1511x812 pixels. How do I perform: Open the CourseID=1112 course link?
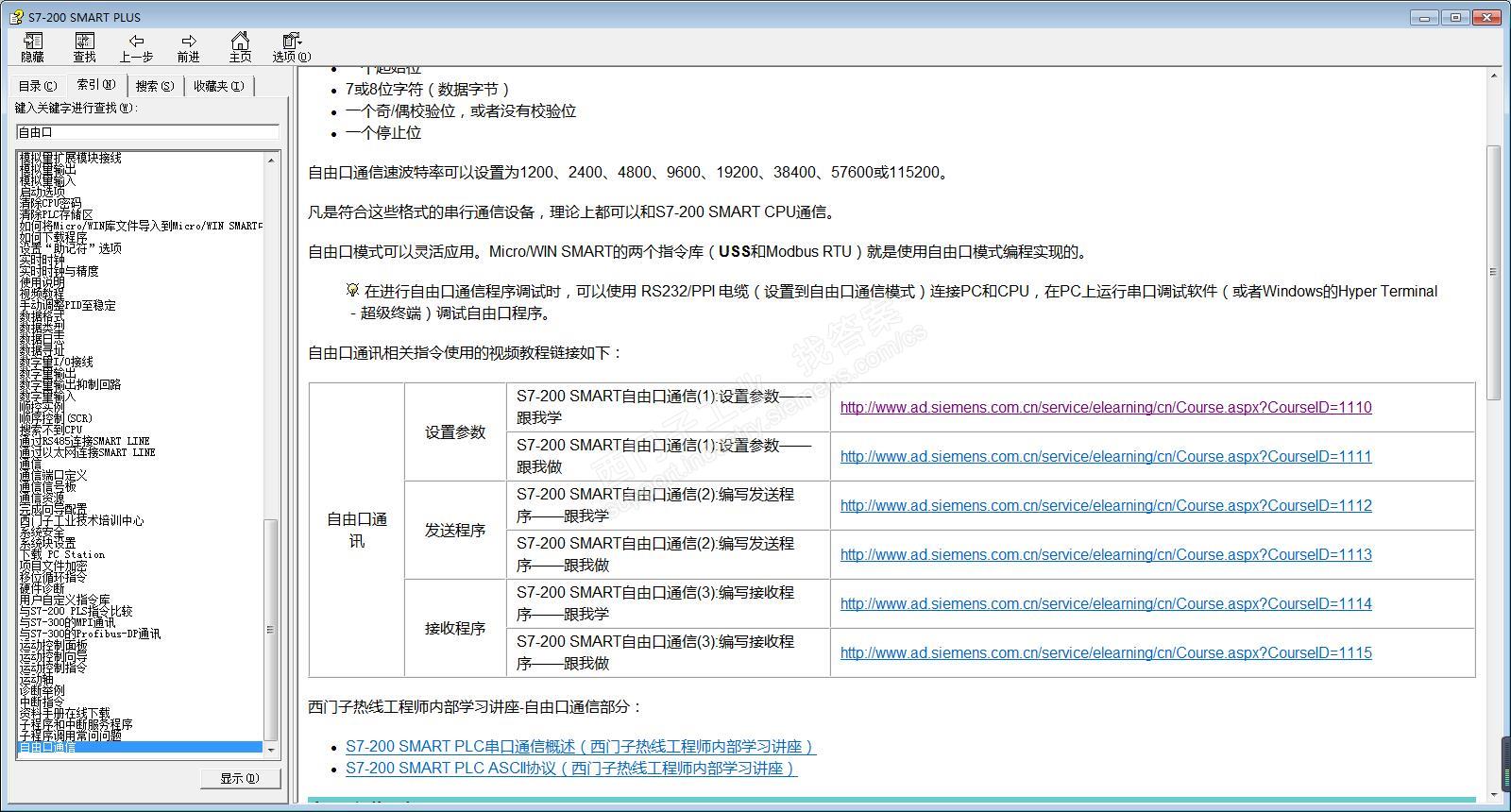tap(1106, 506)
